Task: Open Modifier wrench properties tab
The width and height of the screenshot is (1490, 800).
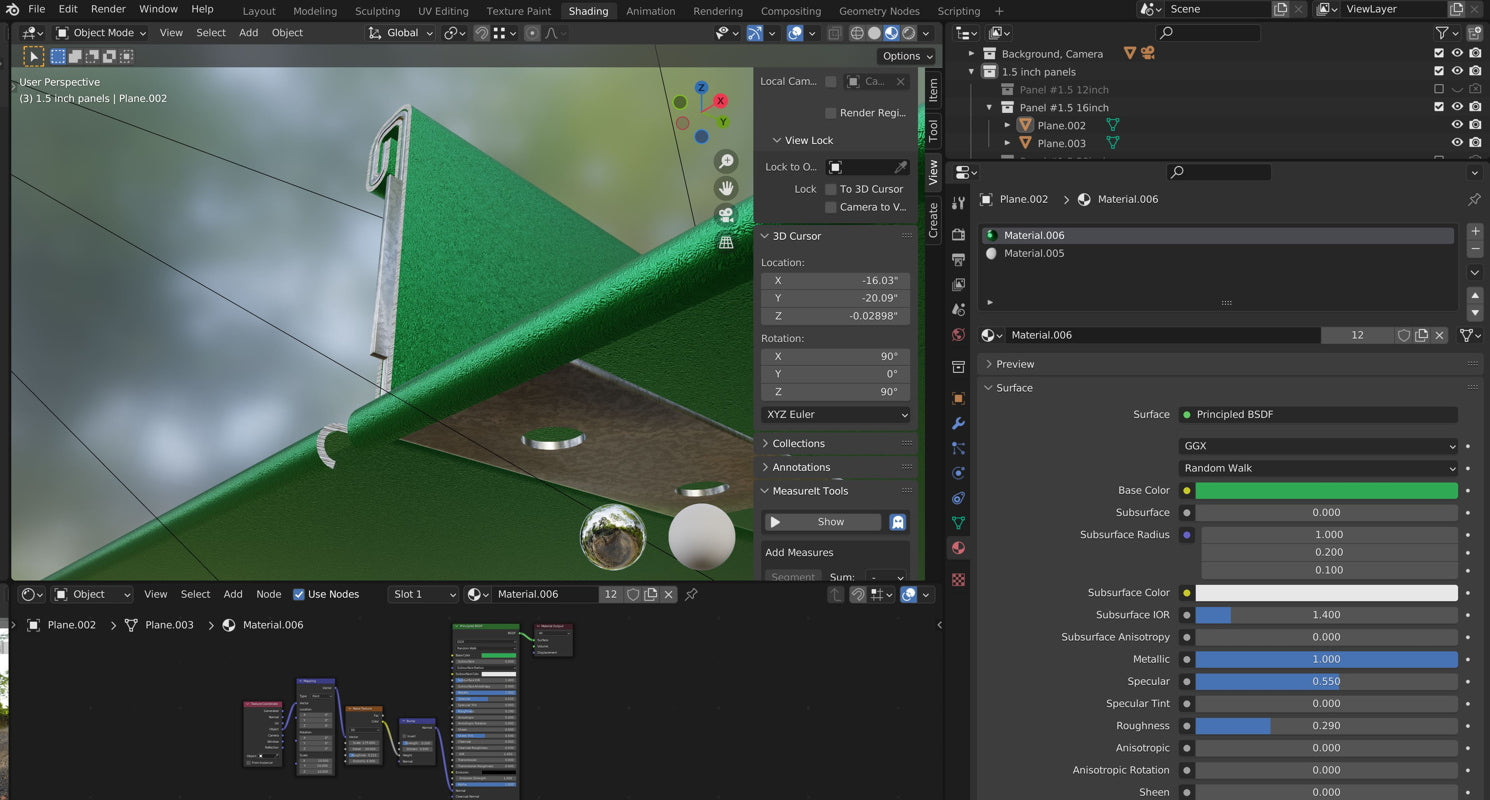Action: tap(958, 424)
